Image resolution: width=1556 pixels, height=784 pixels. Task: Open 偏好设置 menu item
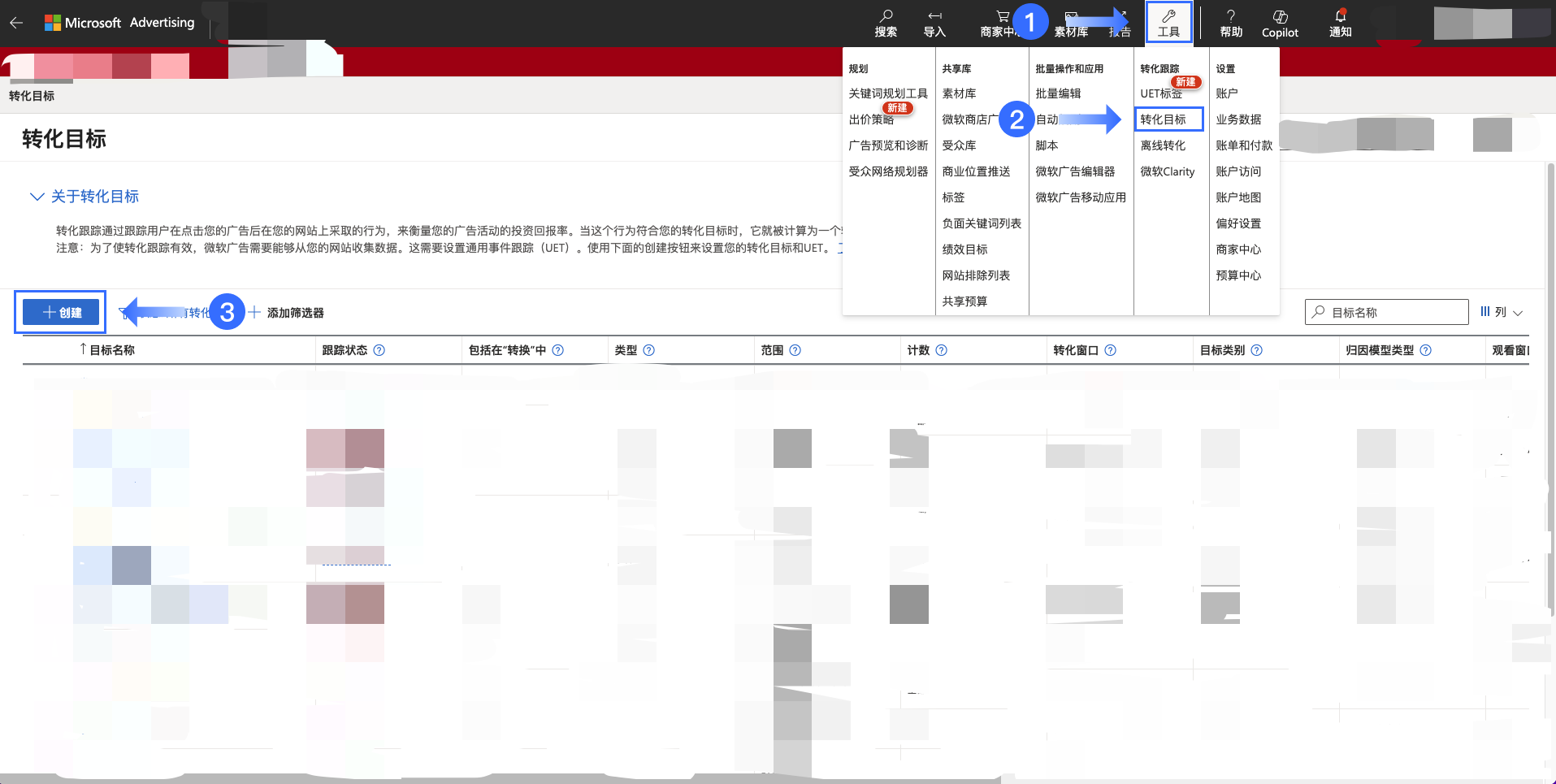pyautogui.click(x=1238, y=223)
